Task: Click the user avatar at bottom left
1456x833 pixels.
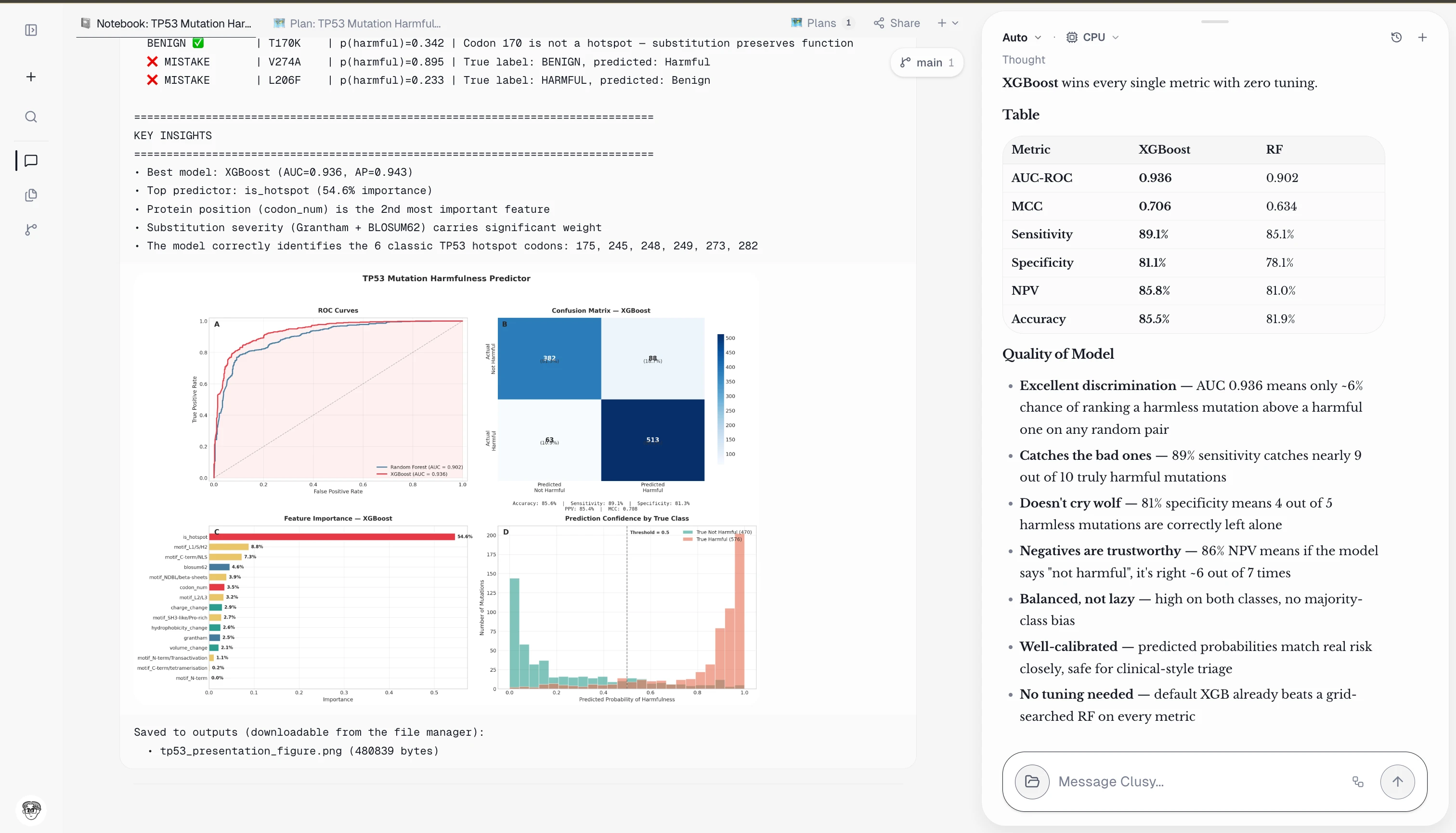Action: click(x=31, y=809)
